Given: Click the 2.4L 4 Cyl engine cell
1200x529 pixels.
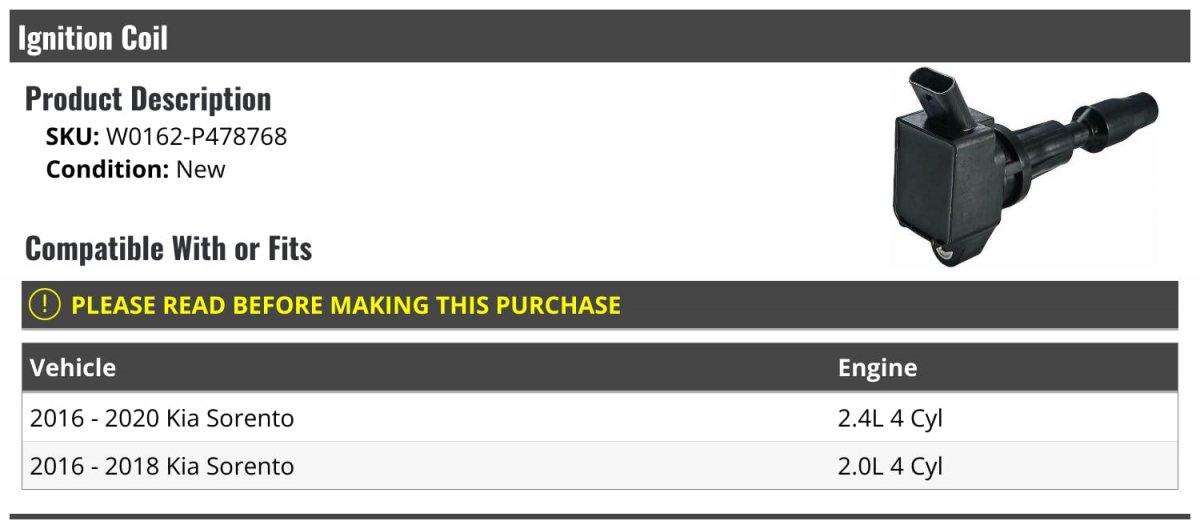Looking at the screenshot, I should coord(890,418).
